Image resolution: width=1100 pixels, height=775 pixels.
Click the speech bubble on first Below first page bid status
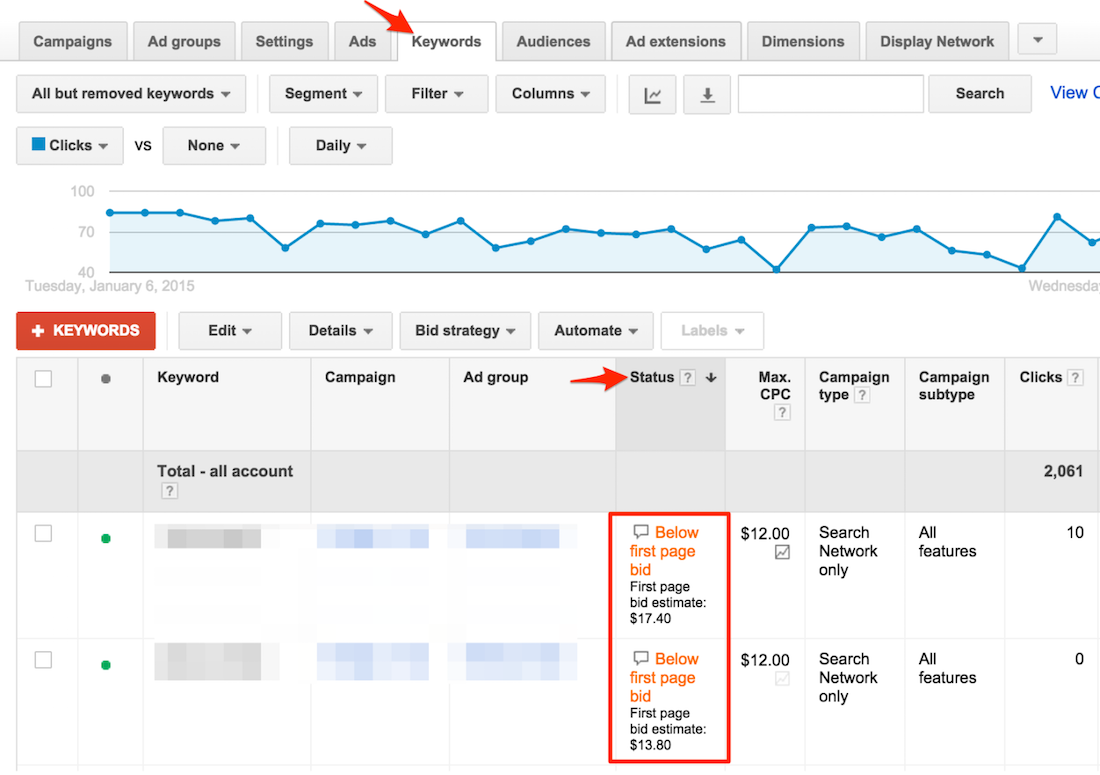[640, 533]
